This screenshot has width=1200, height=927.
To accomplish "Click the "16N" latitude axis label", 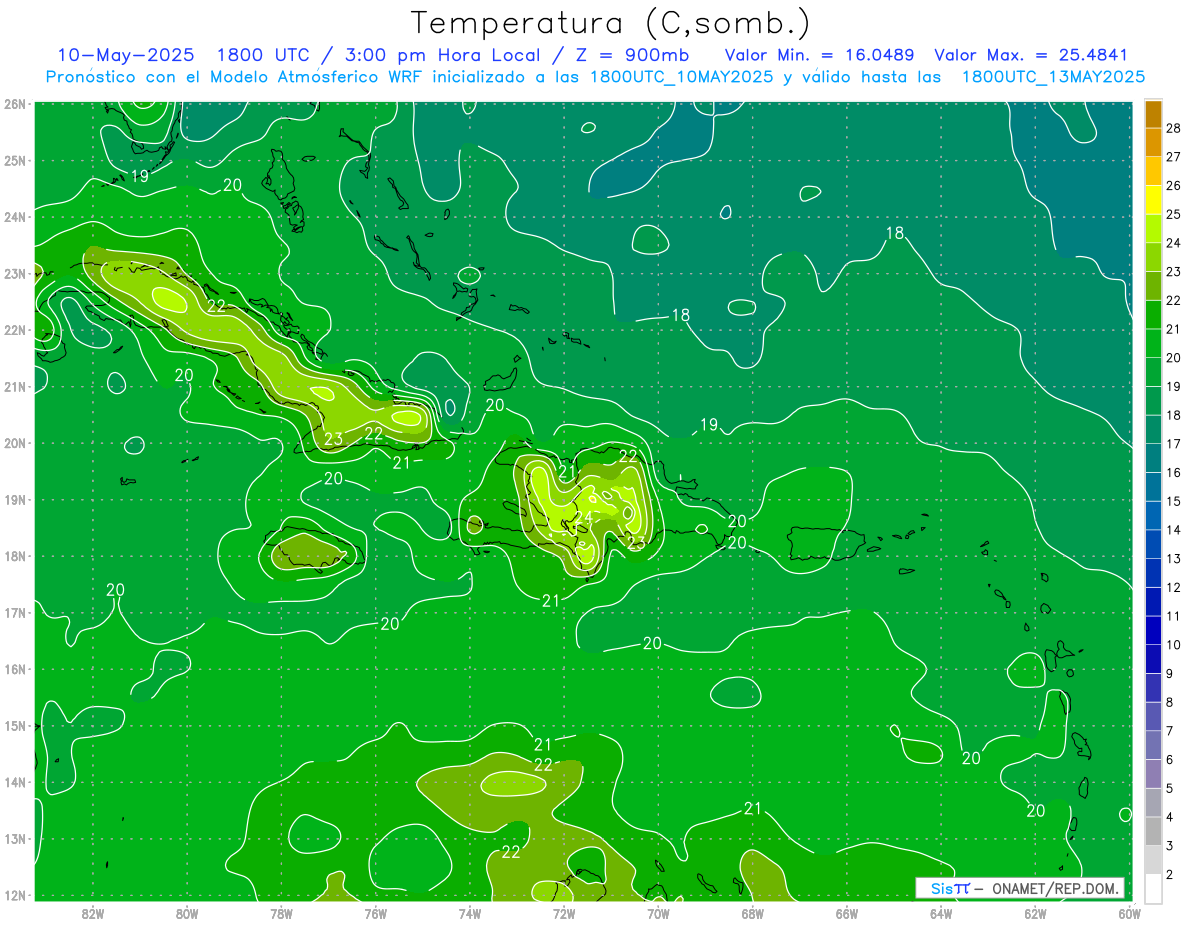I will pos(15,669).
